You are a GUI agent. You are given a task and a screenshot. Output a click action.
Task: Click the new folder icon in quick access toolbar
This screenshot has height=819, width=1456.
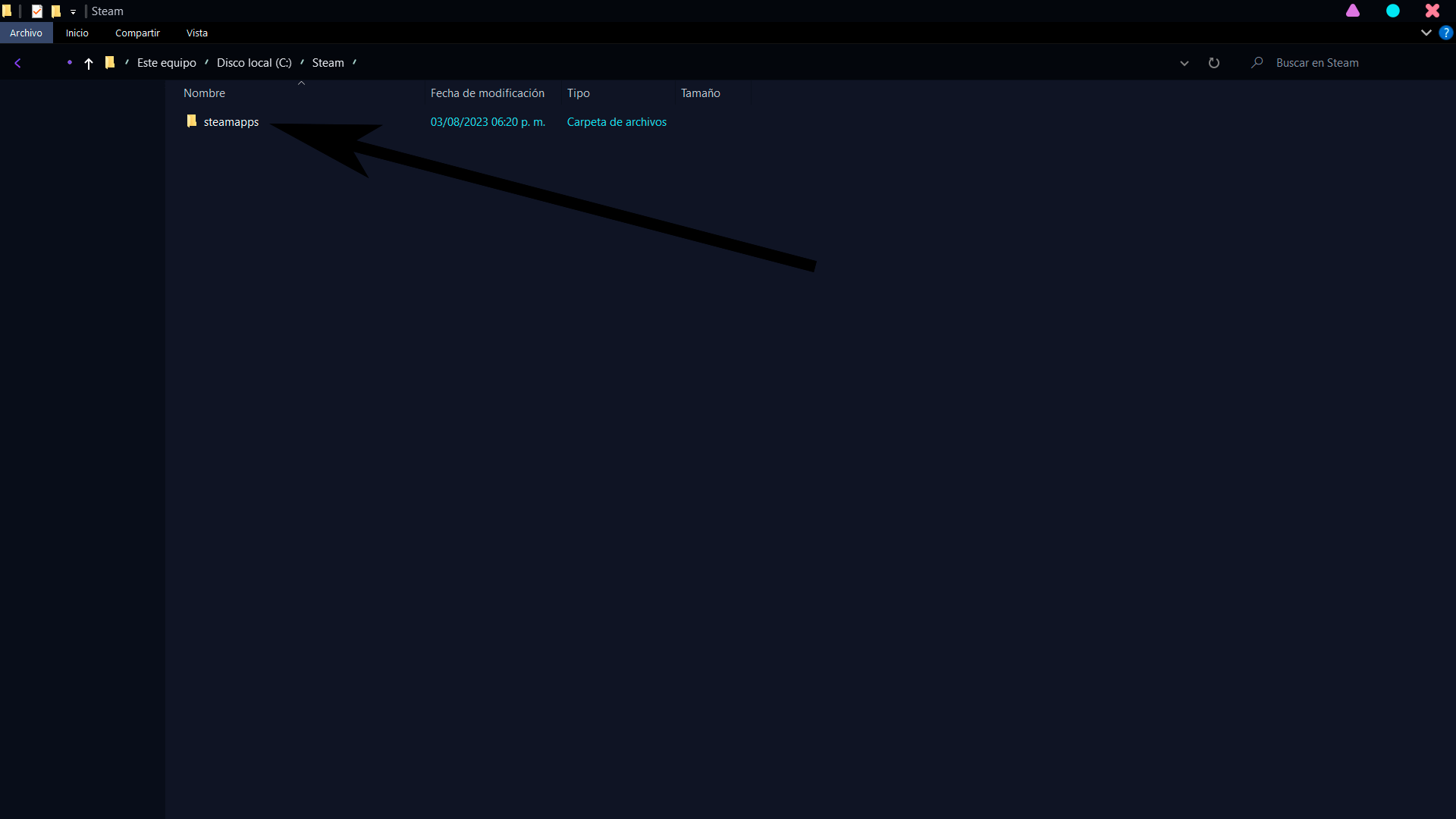tap(56, 11)
